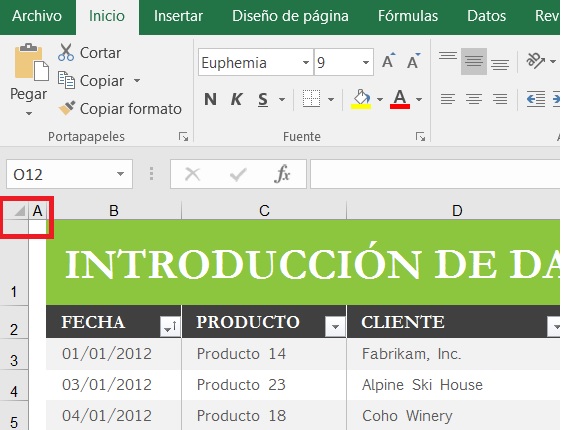Open the font name dropdown arrow
Image resolution: width=561 pixels, height=430 pixels.
[306, 63]
